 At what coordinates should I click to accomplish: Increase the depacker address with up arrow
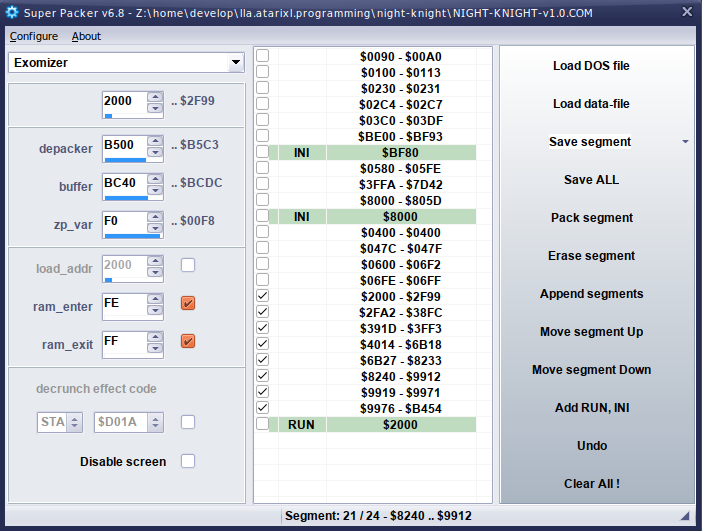(x=155, y=140)
